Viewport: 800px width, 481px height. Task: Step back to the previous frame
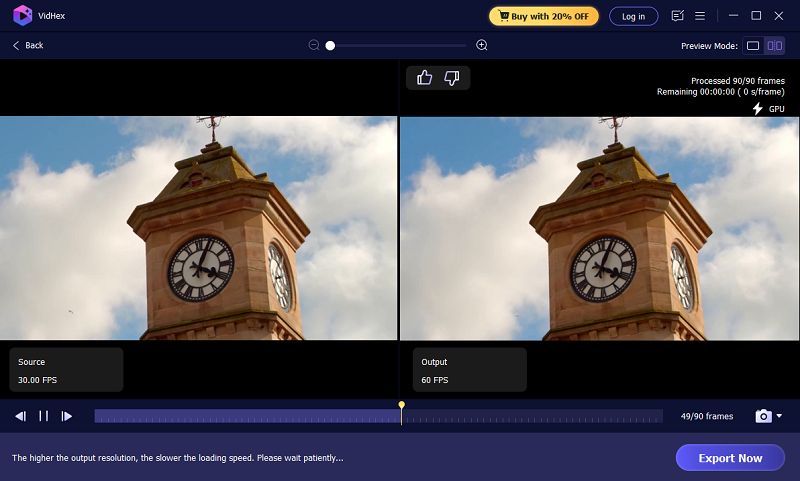pyautogui.click(x=20, y=416)
